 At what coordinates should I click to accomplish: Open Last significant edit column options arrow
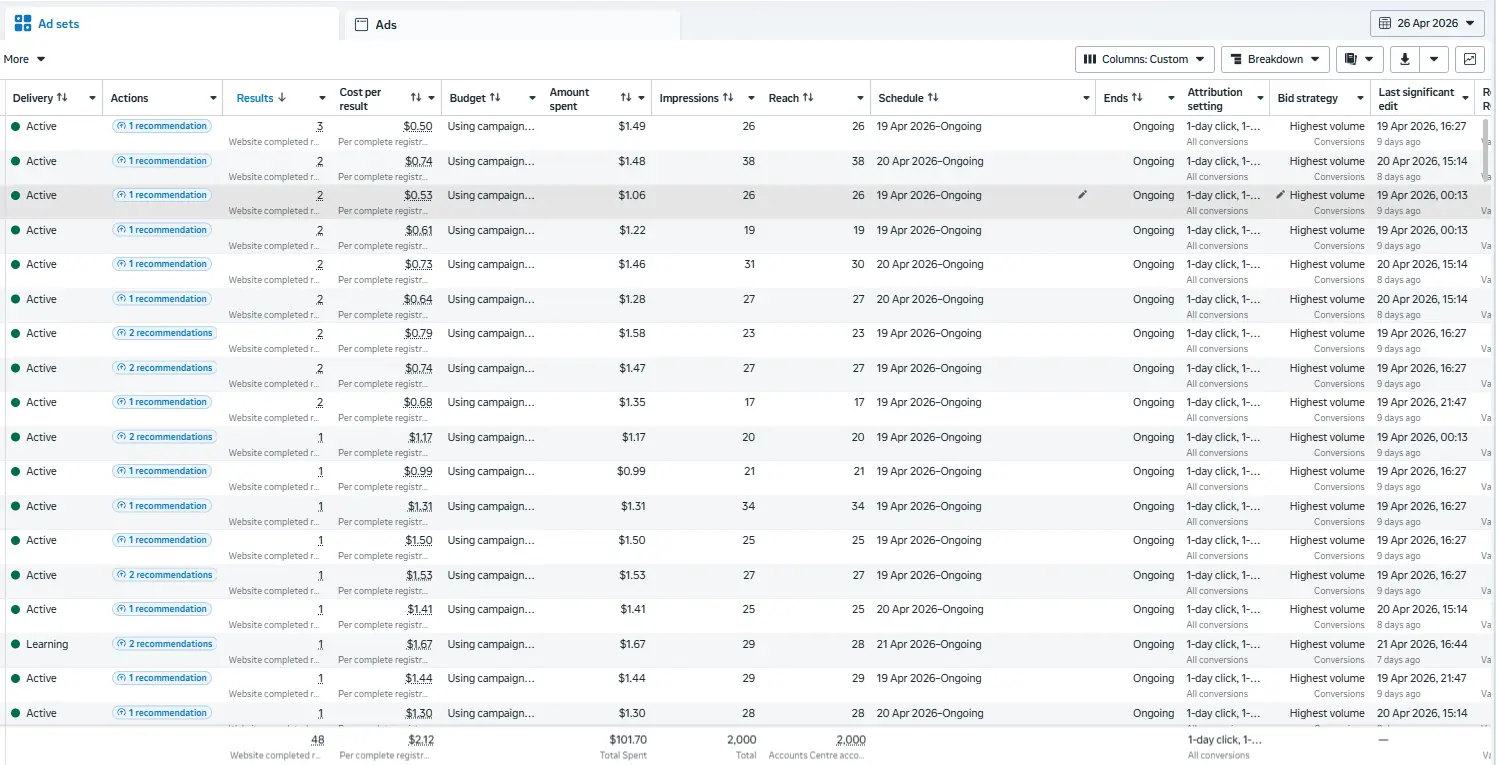tap(1465, 98)
